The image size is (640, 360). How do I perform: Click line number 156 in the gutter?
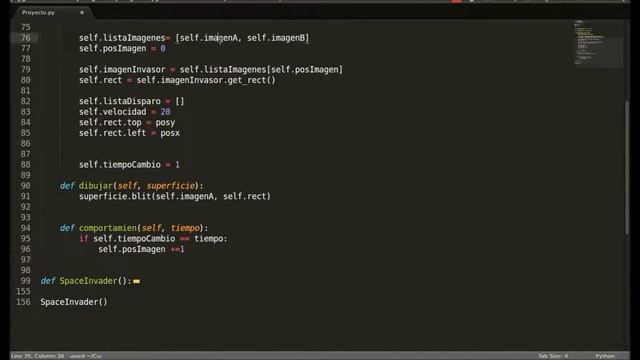[23, 302]
